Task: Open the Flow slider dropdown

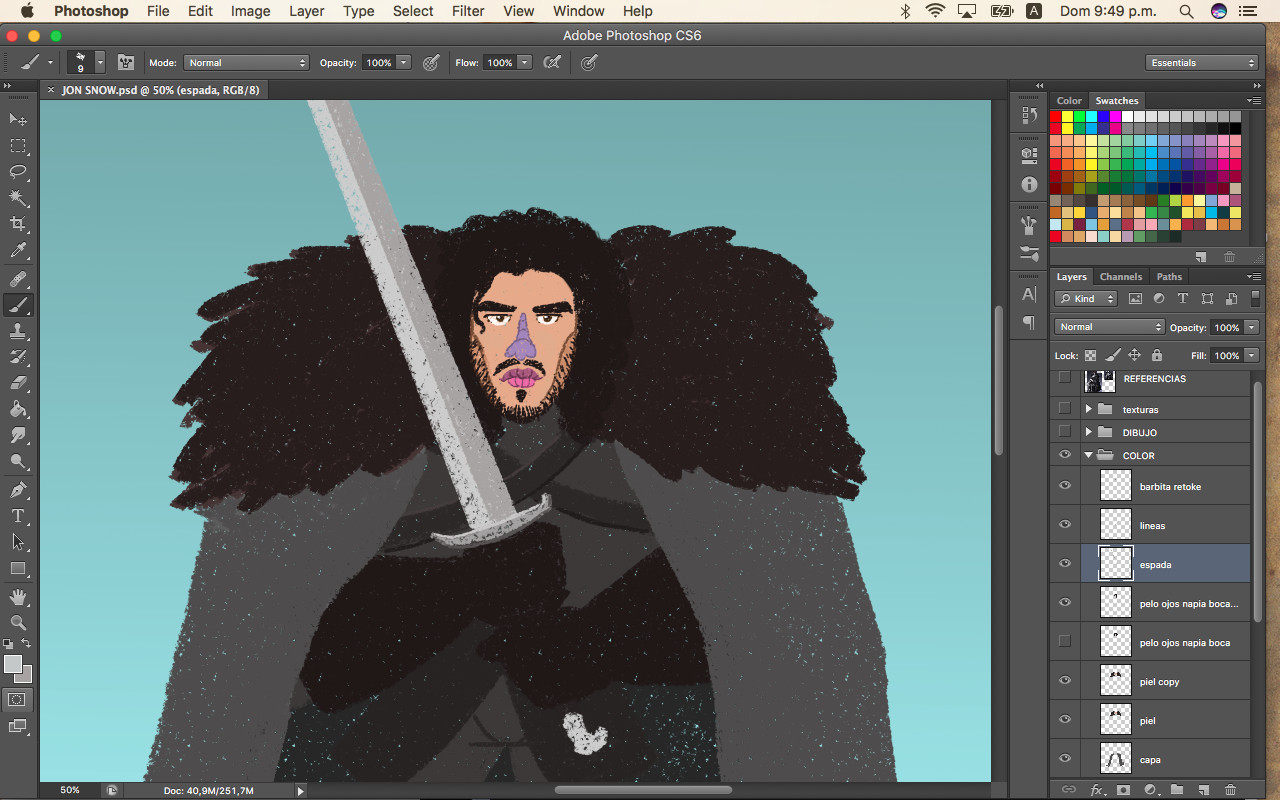Action: 523,62
